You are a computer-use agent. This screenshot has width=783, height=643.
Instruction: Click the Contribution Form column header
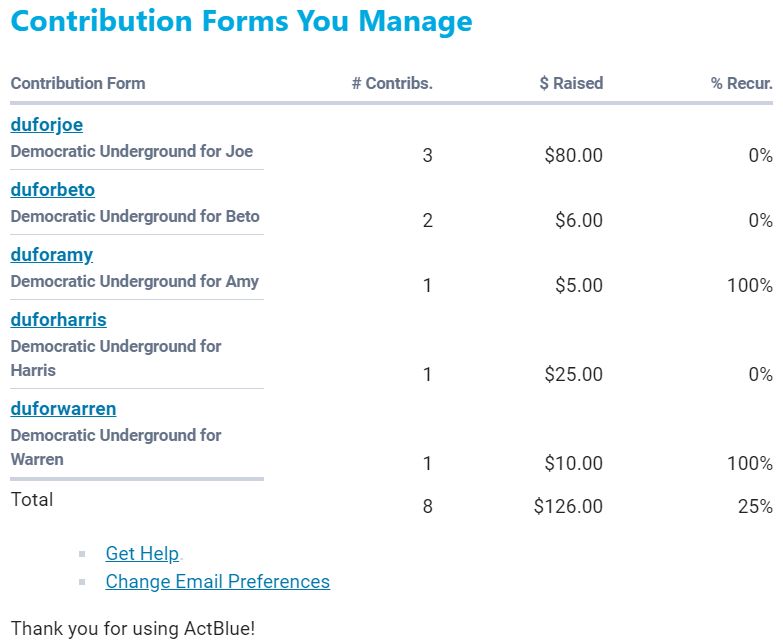point(78,84)
